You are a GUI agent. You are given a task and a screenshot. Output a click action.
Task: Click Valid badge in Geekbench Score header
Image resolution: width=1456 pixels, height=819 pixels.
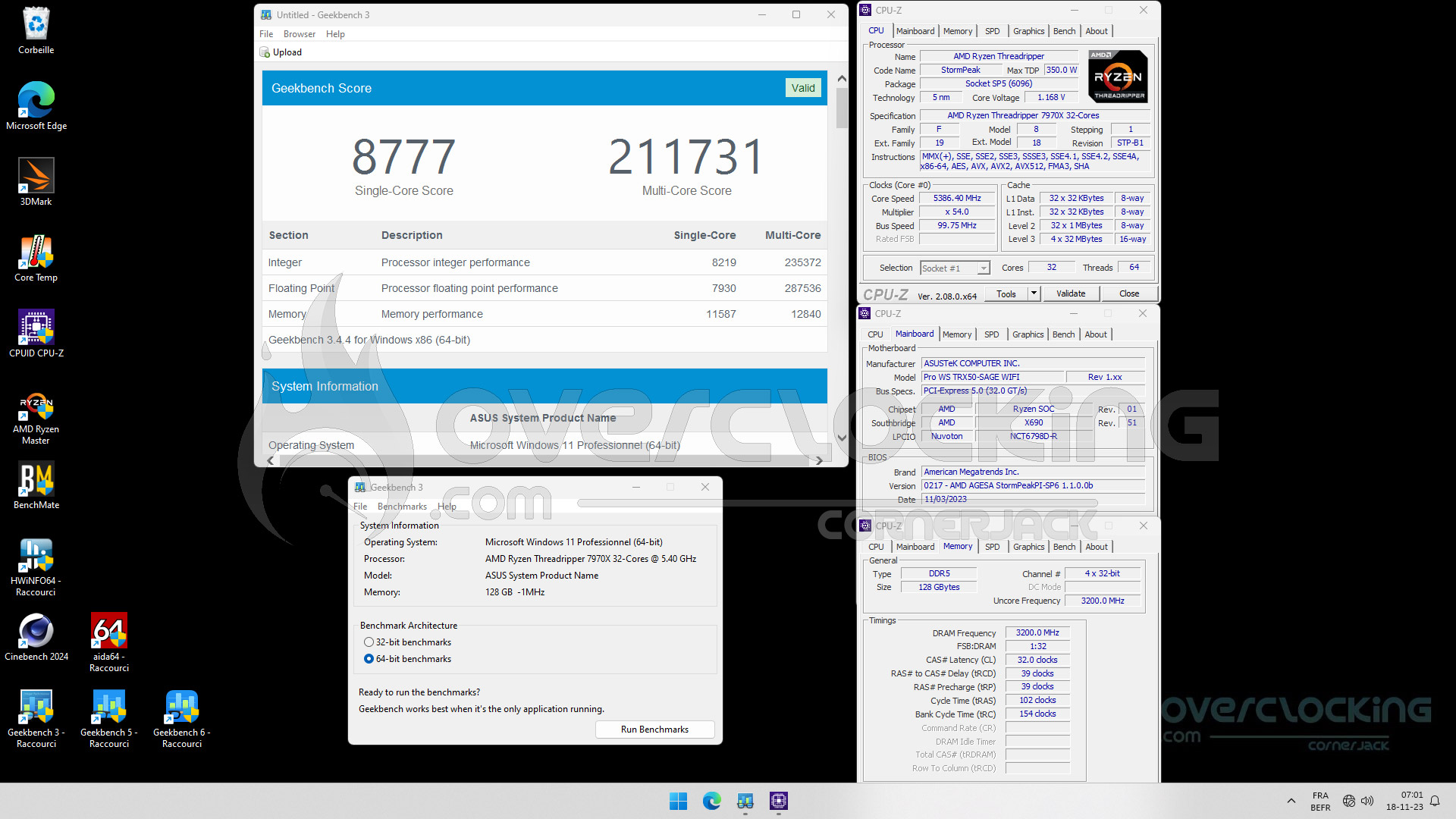[803, 88]
